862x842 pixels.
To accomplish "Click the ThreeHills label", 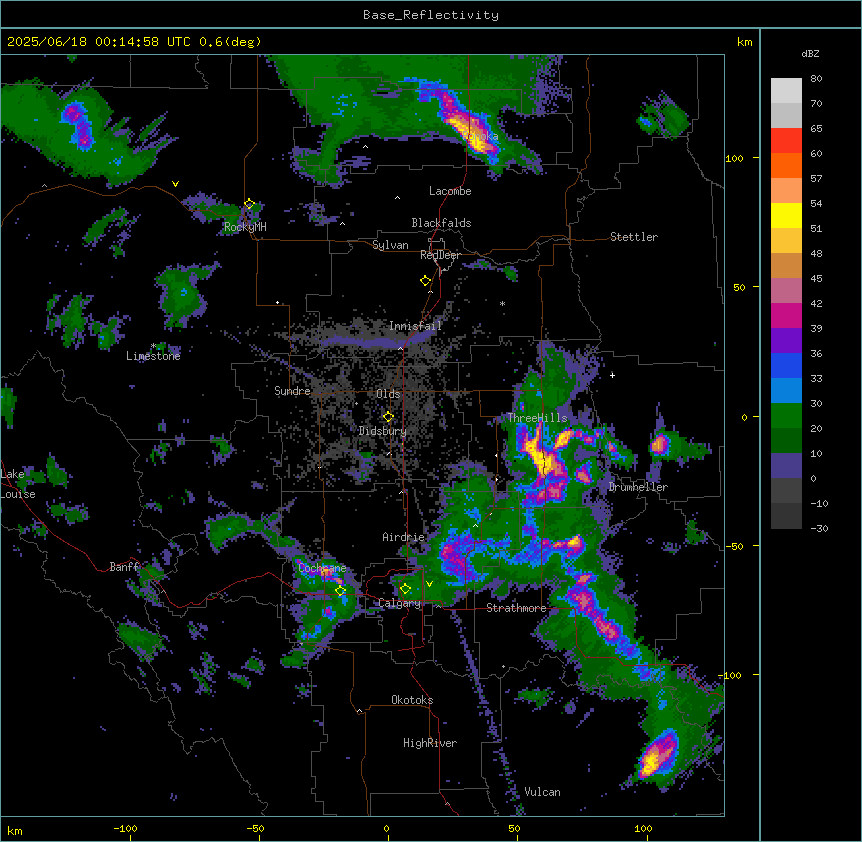I will tap(537, 418).
